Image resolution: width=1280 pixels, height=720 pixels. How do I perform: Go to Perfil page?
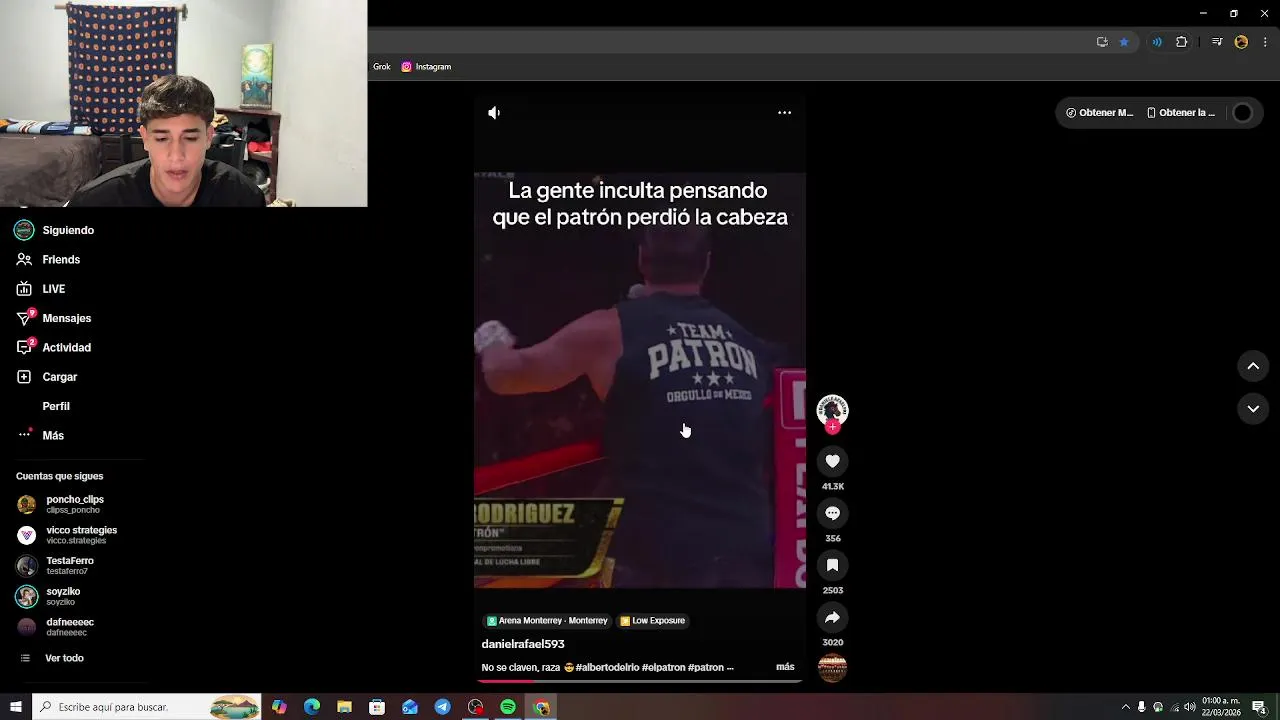click(x=56, y=406)
